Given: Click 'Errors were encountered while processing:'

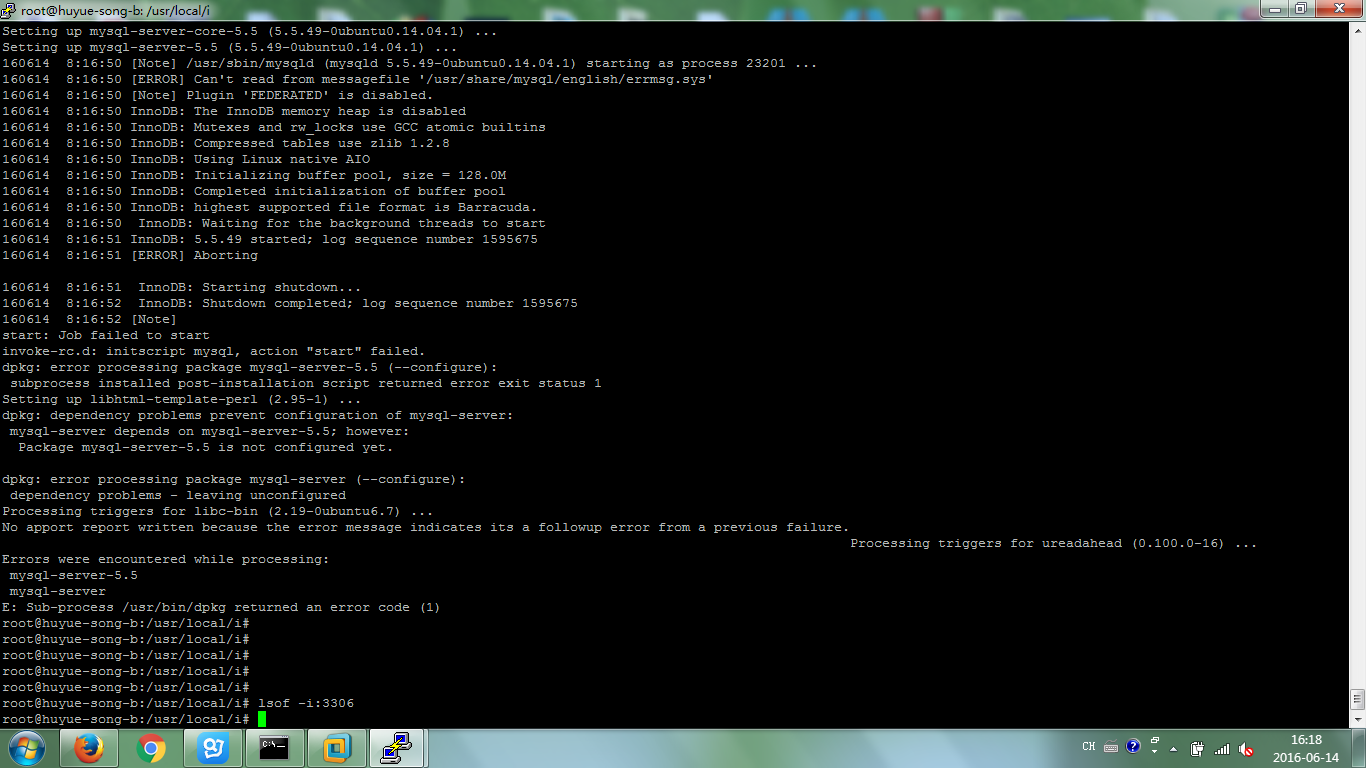Looking at the screenshot, I should 166,559.
